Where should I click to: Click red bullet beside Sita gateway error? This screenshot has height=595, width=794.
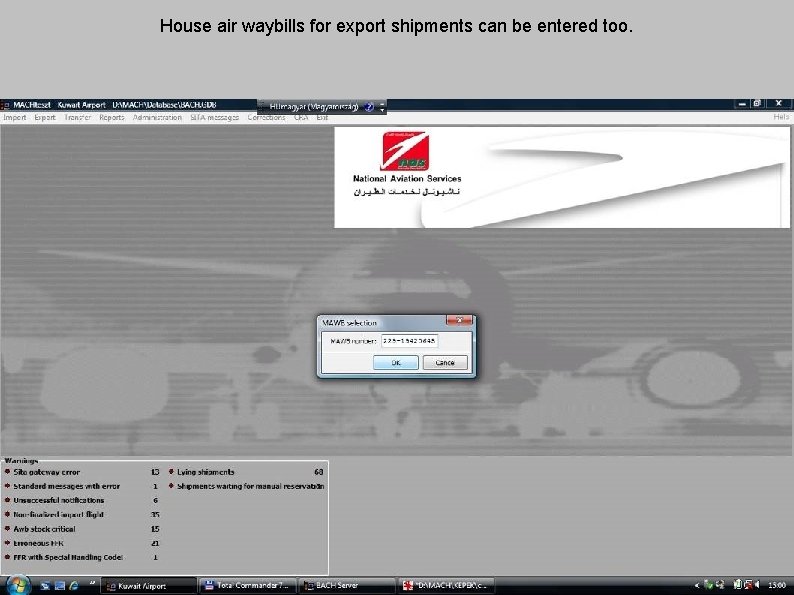[x=7, y=471]
